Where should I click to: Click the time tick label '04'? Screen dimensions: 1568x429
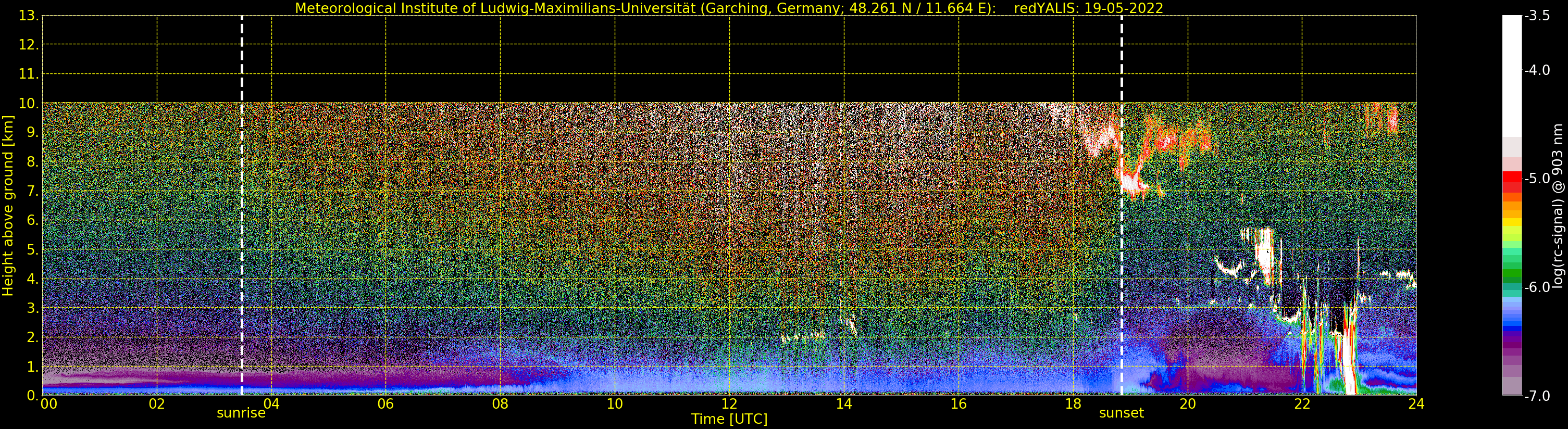tap(271, 404)
